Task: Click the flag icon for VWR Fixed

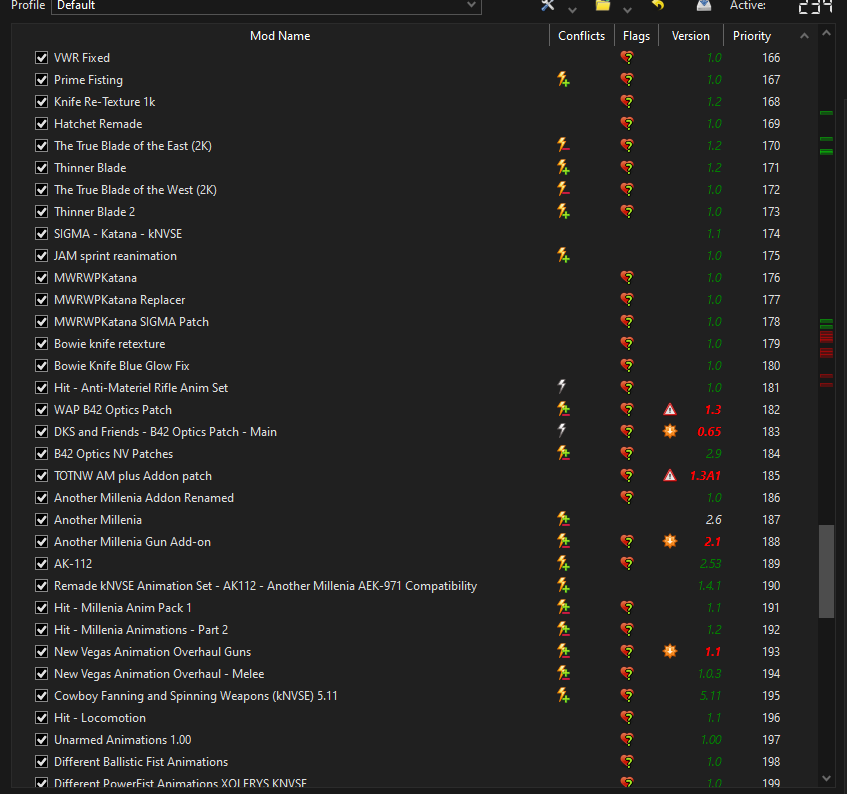Action: click(x=627, y=58)
